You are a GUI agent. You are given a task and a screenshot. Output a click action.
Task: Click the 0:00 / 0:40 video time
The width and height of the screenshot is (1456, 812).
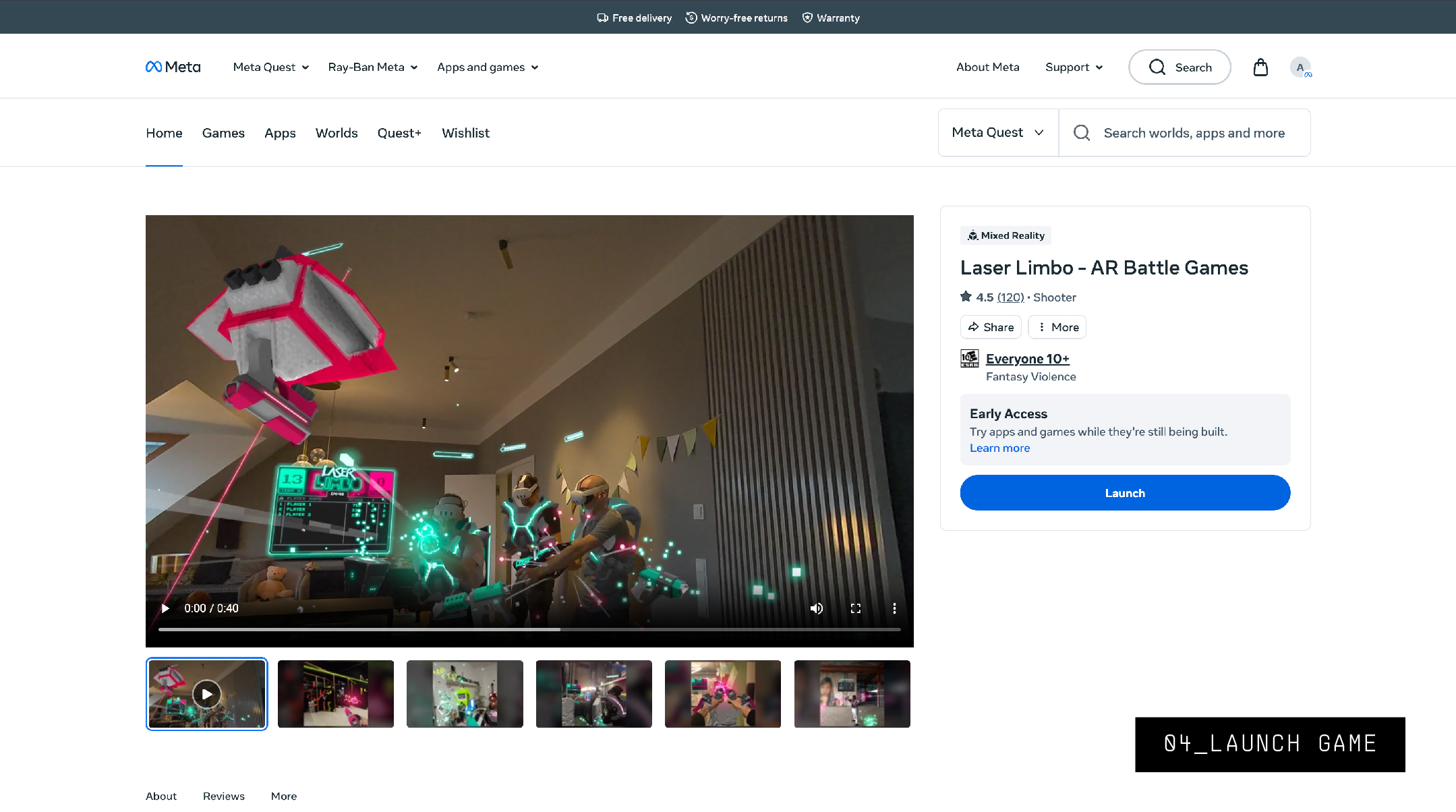pyautogui.click(x=211, y=608)
